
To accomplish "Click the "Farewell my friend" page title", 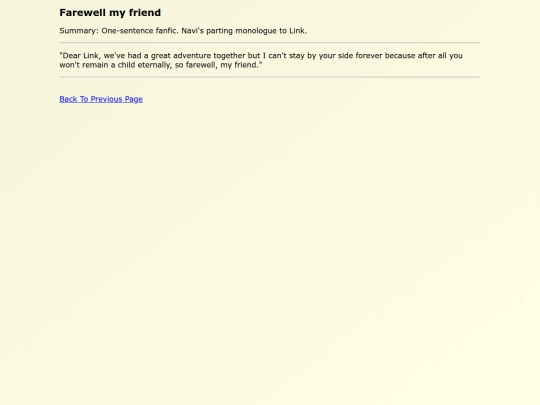I will 110,13.
